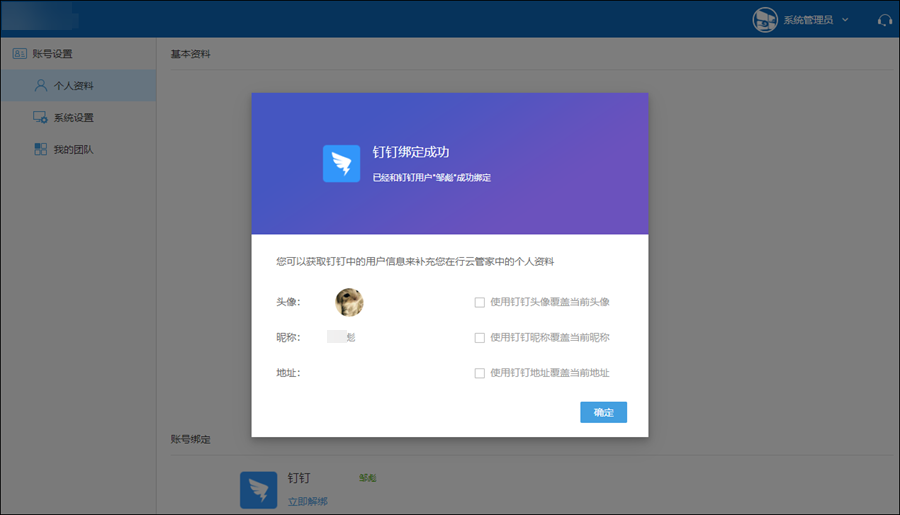Viewport: 900px width, 515px height.
Task: Check 使用钉钉昵称覆盖当前昵称 option
Action: click(x=479, y=338)
